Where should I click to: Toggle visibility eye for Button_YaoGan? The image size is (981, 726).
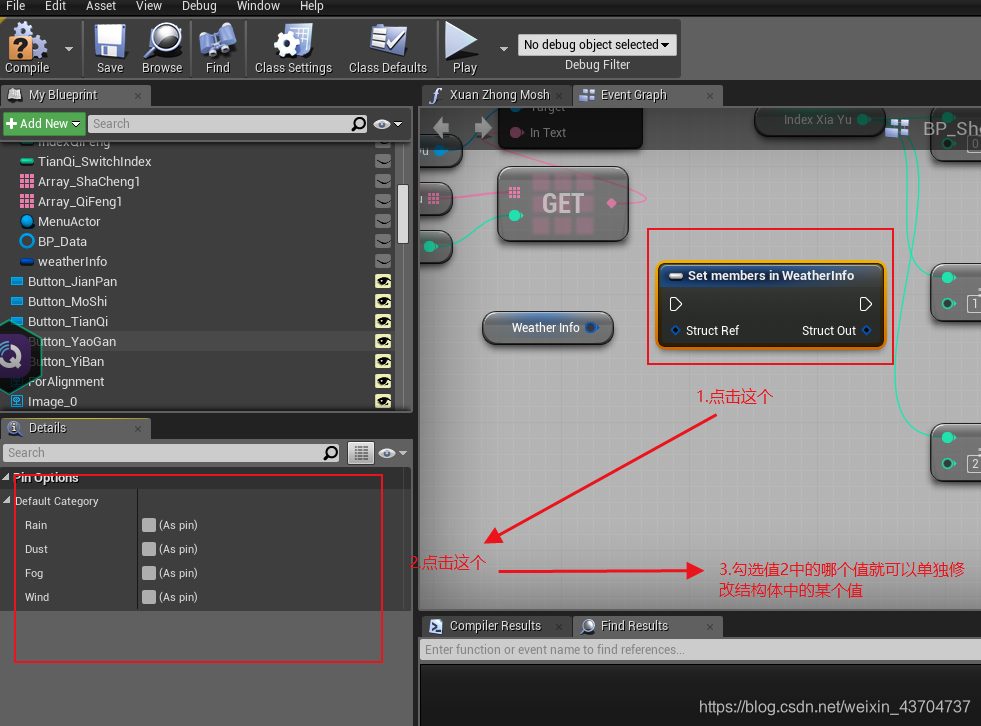coord(383,342)
